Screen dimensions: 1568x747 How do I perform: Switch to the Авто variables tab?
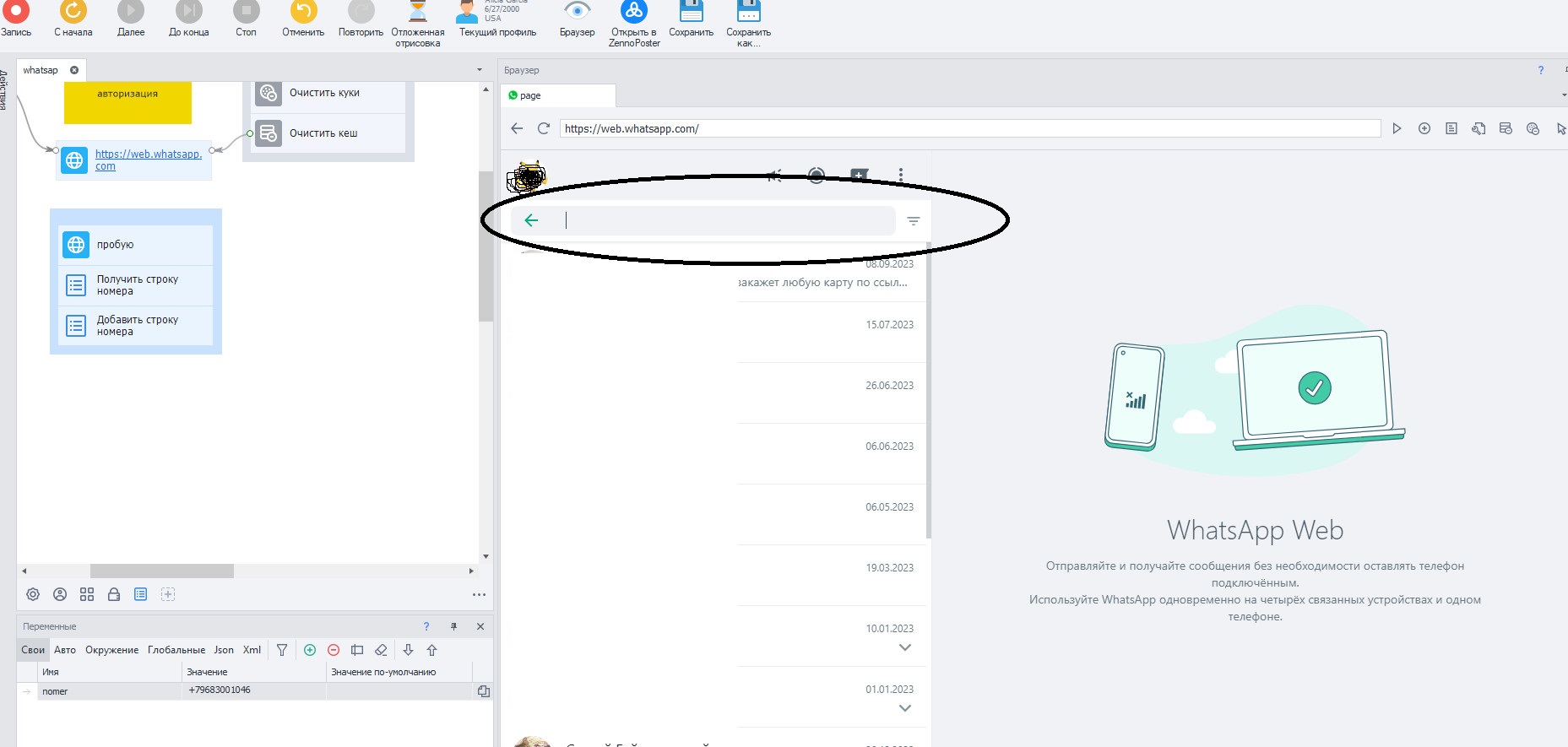click(x=65, y=650)
